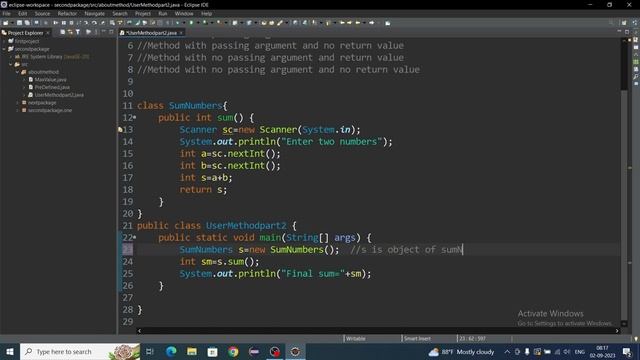Close the UserMethodpart2.java editor tab
This screenshot has width=640, height=360.
point(181,32)
